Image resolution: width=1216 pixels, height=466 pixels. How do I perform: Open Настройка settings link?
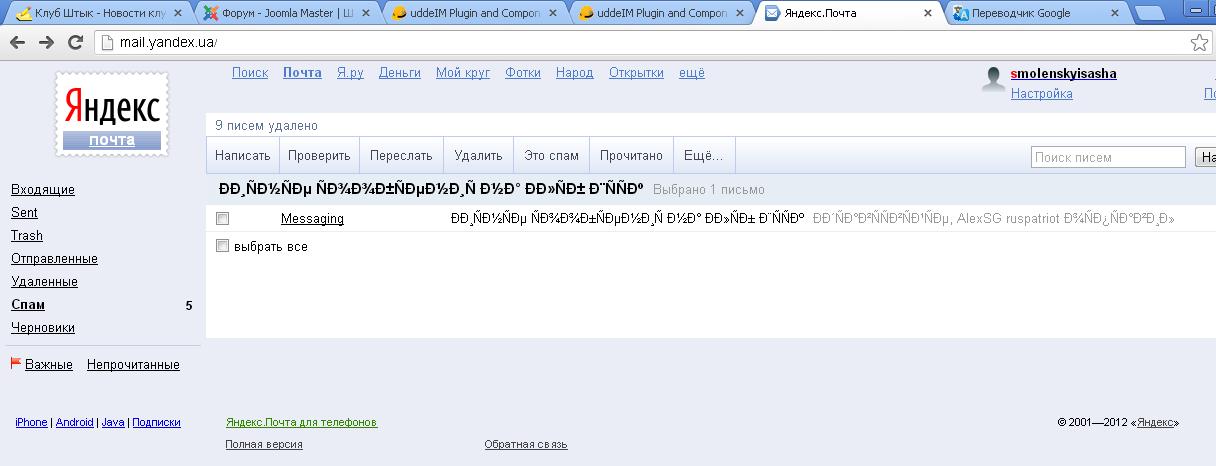[x=1042, y=94]
